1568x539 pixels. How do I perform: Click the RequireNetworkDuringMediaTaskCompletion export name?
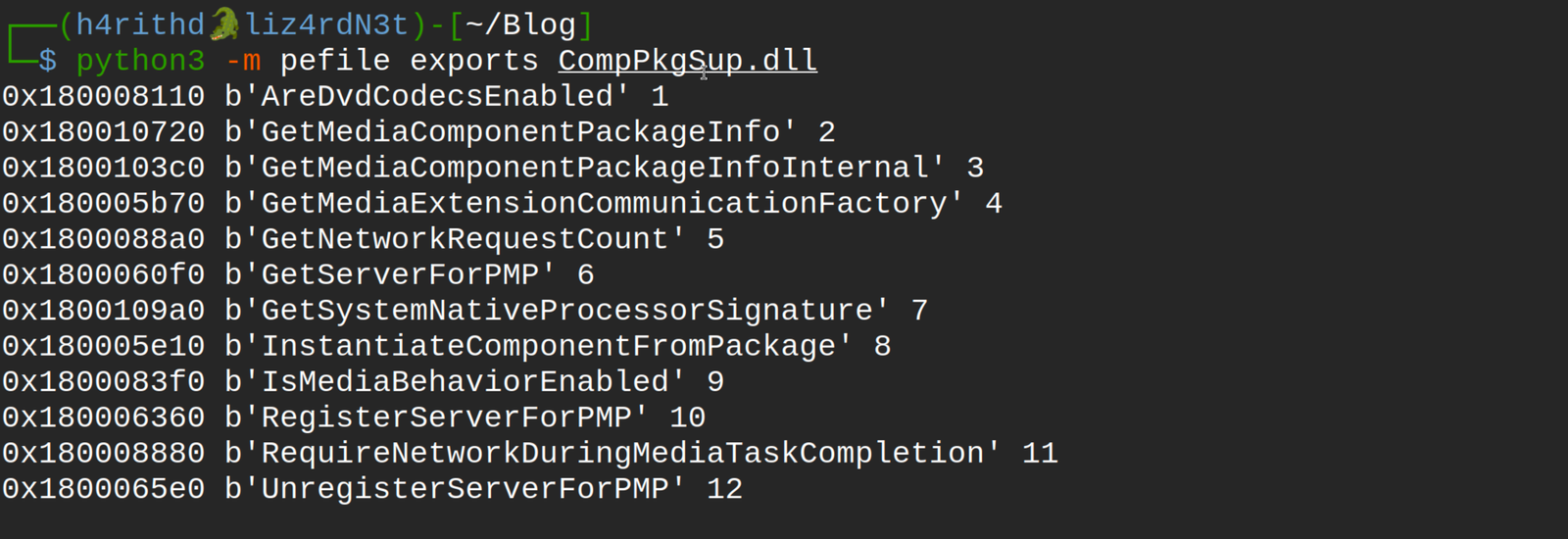coord(622,454)
